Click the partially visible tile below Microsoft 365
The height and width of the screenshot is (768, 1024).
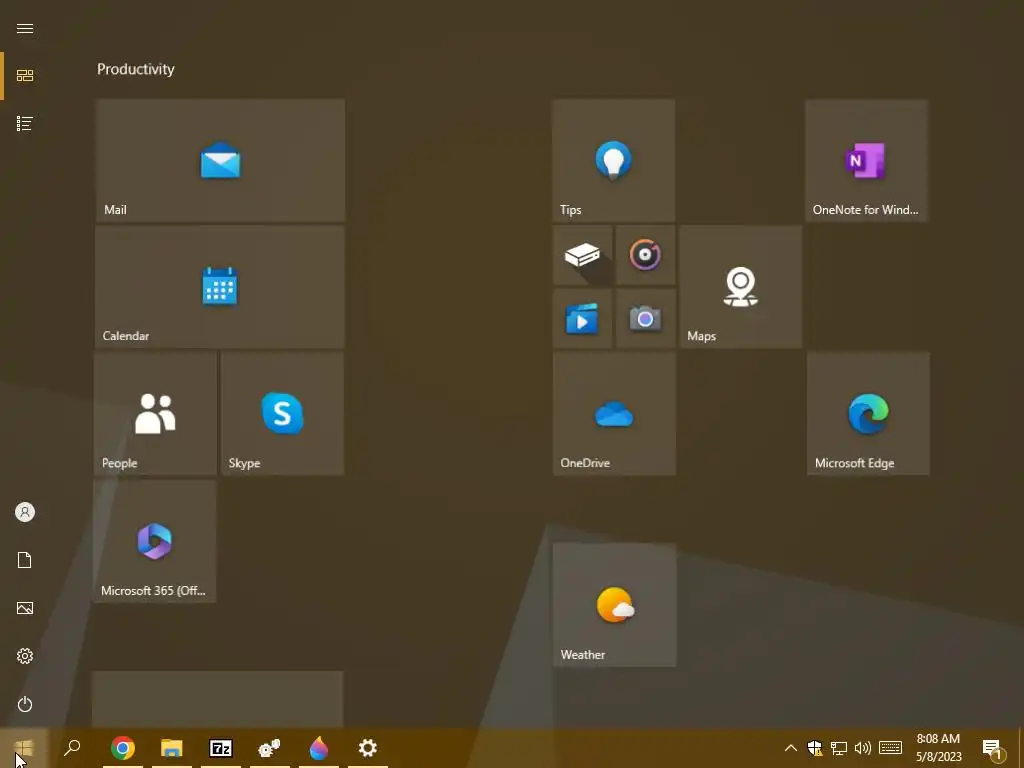tap(217, 699)
